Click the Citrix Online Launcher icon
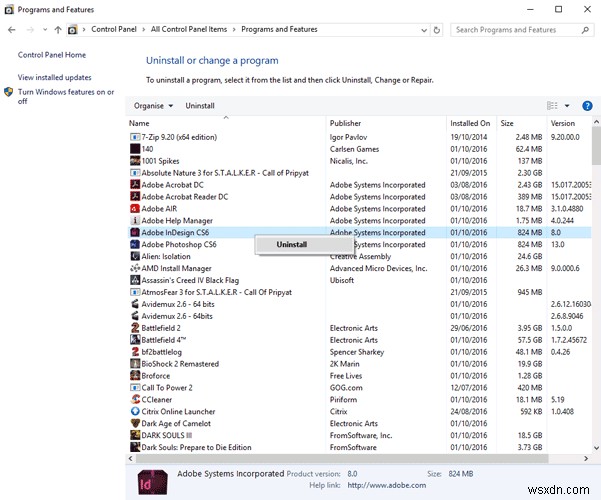The image size is (601, 500). point(135,411)
